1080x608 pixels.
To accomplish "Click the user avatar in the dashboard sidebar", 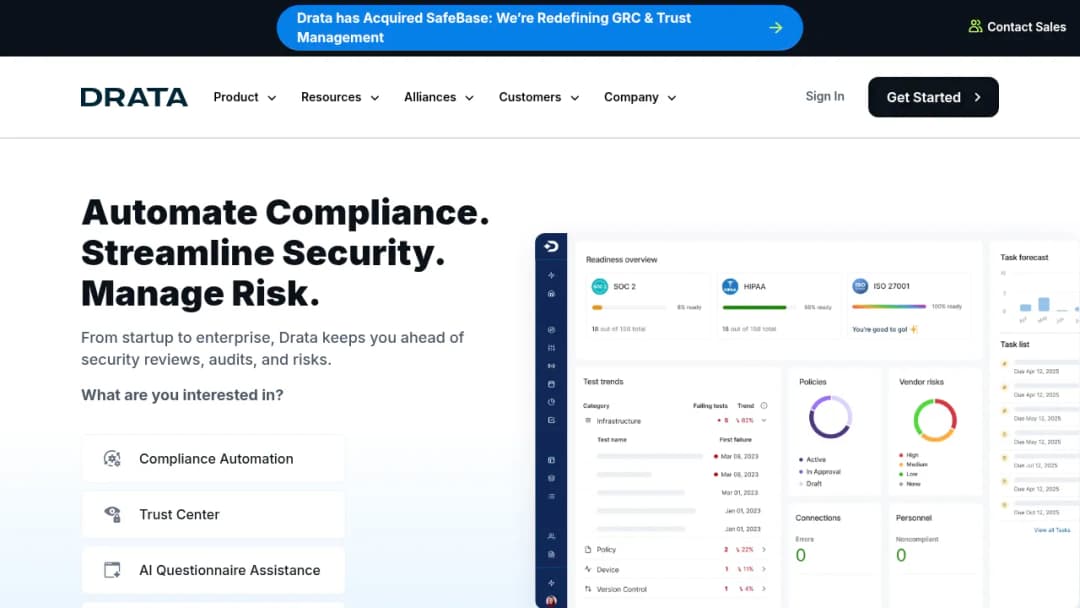I will point(551,601).
